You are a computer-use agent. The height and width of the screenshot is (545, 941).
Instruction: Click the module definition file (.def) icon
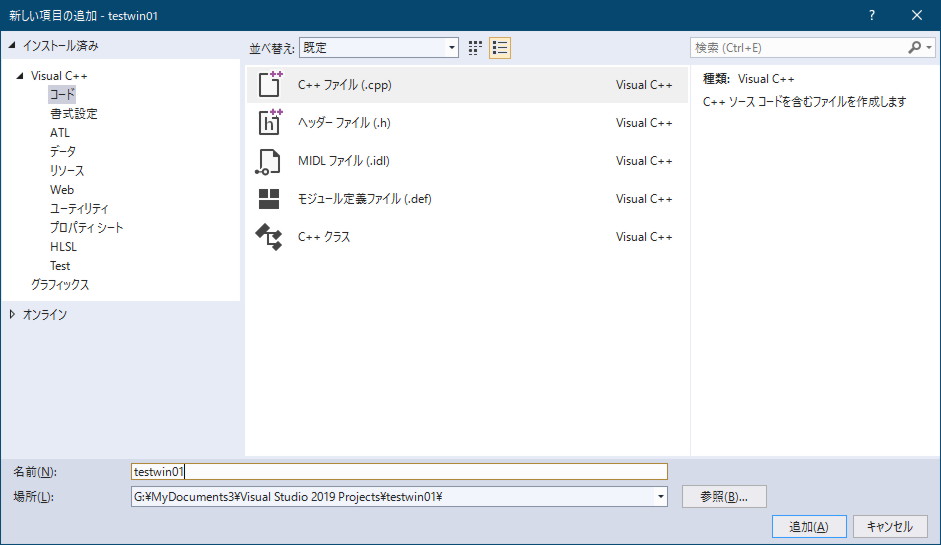(x=268, y=199)
